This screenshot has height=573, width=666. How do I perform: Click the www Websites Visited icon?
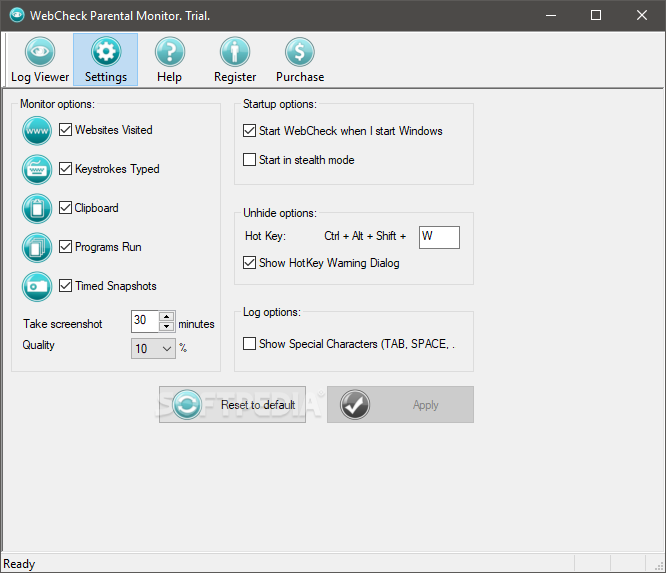point(37,131)
